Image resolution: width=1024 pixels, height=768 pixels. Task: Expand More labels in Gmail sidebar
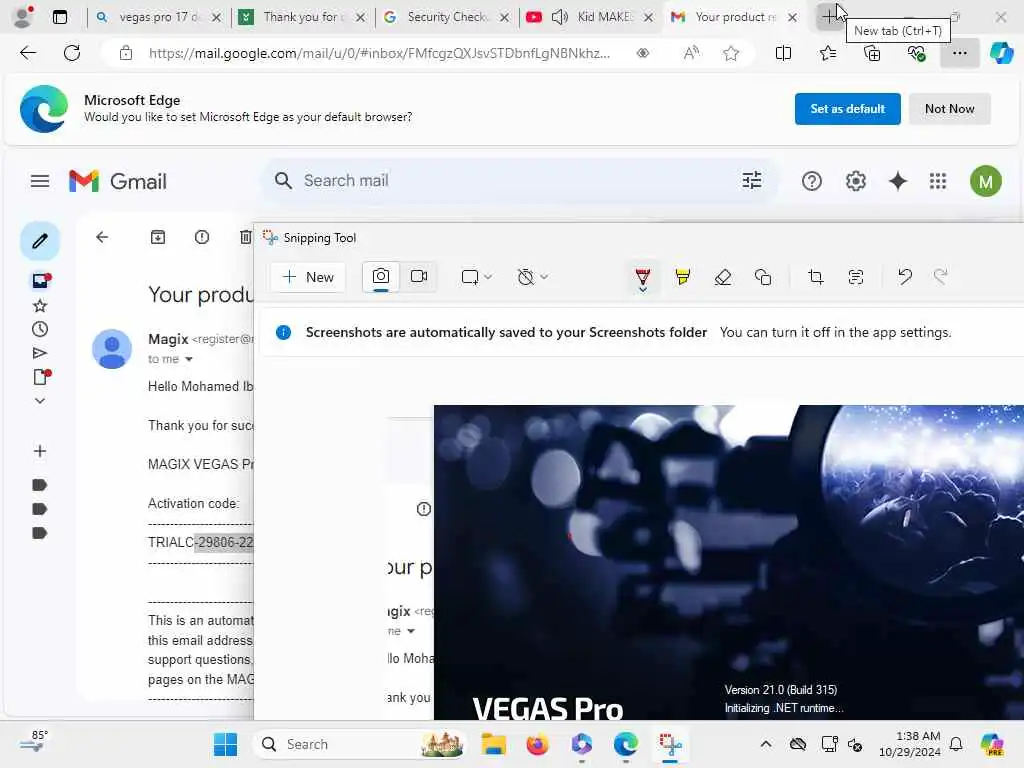coord(40,400)
